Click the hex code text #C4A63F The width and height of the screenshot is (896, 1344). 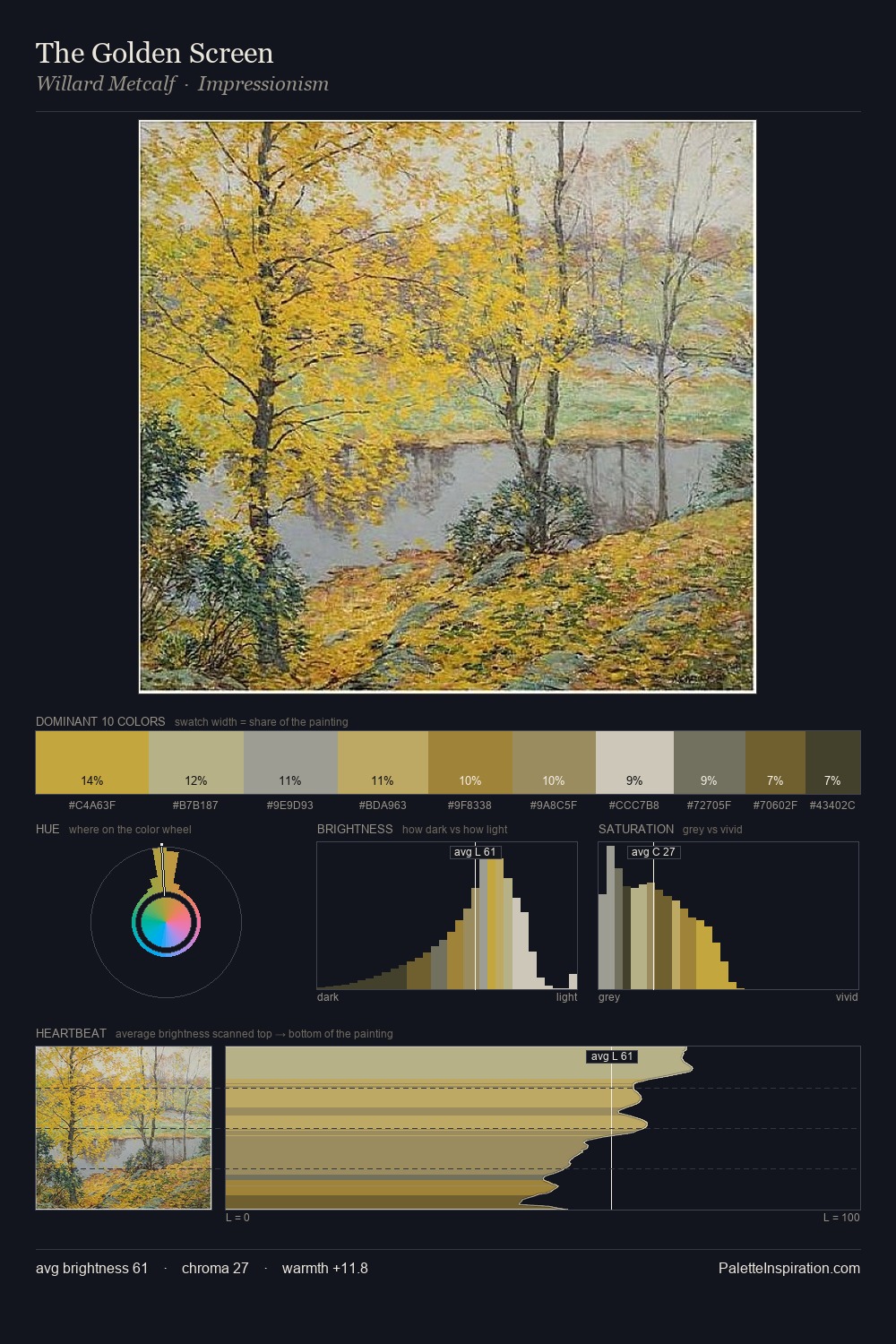[x=92, y=805]
